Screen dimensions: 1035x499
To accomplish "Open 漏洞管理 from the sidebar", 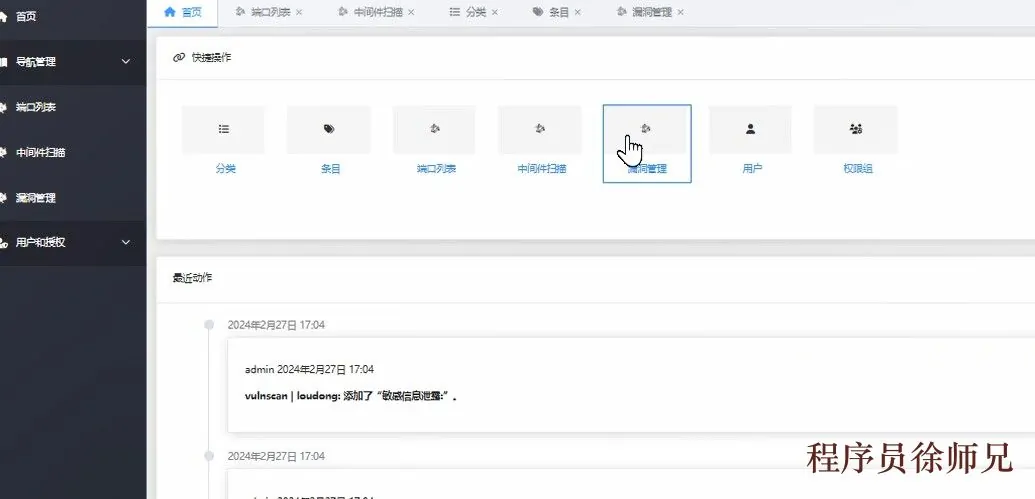I will click(73, 197).
